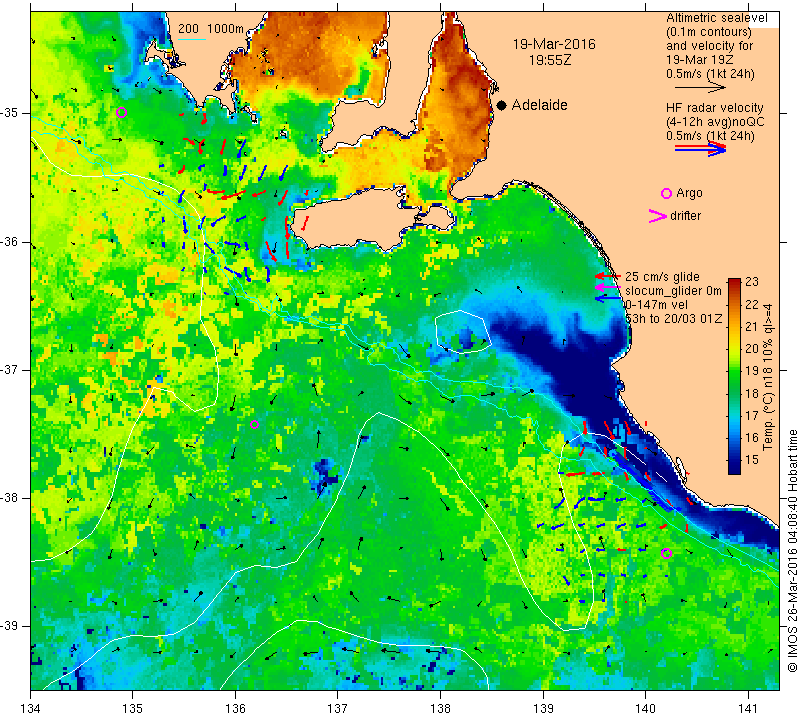Click the '25 cm/s glide' label
Image resolution: width=800 pixels, height=720 pixels.
(x=662, y=277)
